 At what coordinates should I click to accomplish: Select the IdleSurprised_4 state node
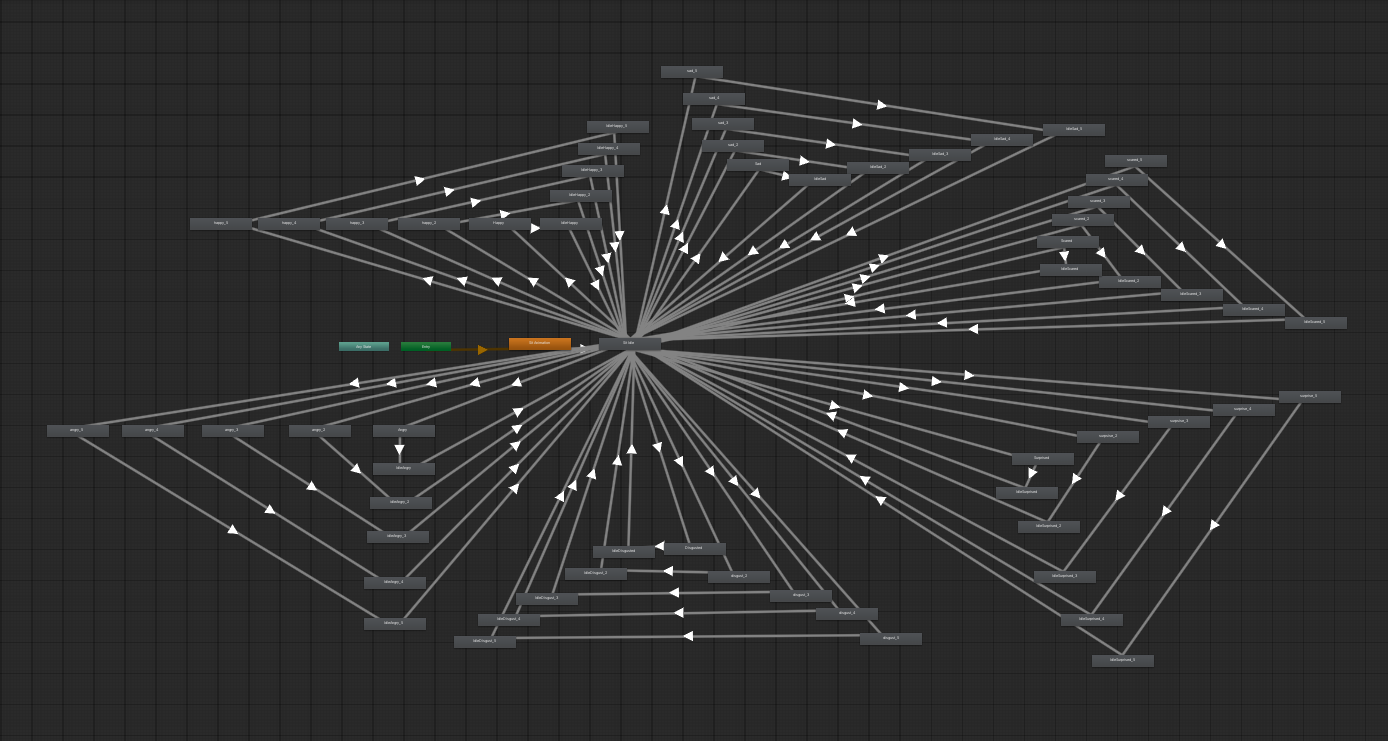1092,620
